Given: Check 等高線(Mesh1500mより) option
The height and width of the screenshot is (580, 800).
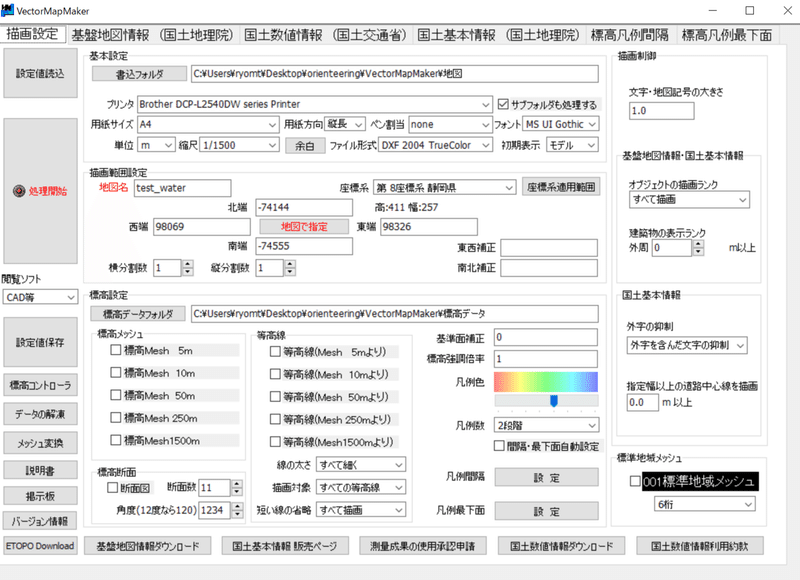Looking at the screenshot, I should pyautogui.click(x=275, y=441).
